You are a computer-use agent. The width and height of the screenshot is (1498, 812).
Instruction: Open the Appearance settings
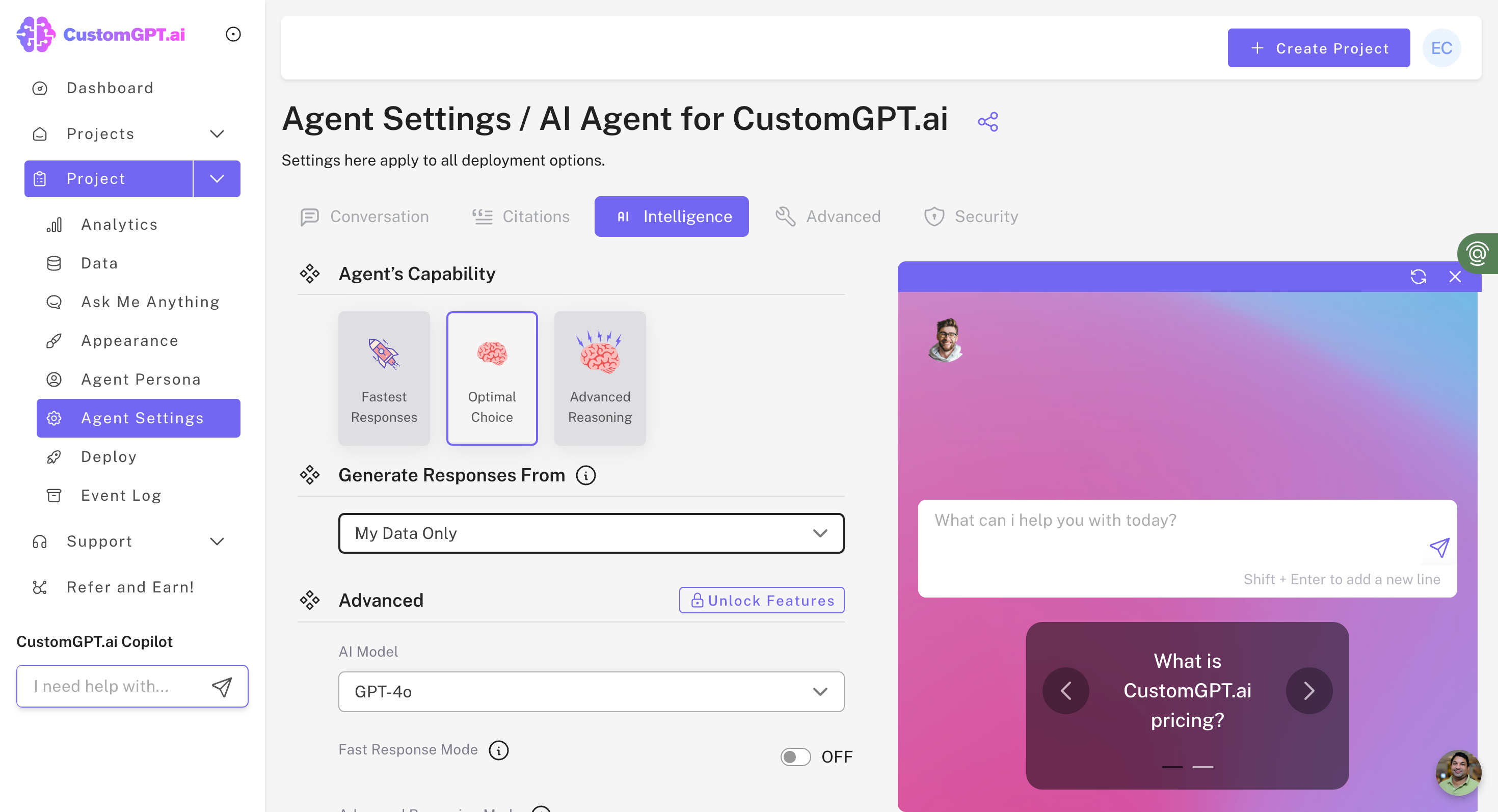pyautogui.click(x=129, y=341)
